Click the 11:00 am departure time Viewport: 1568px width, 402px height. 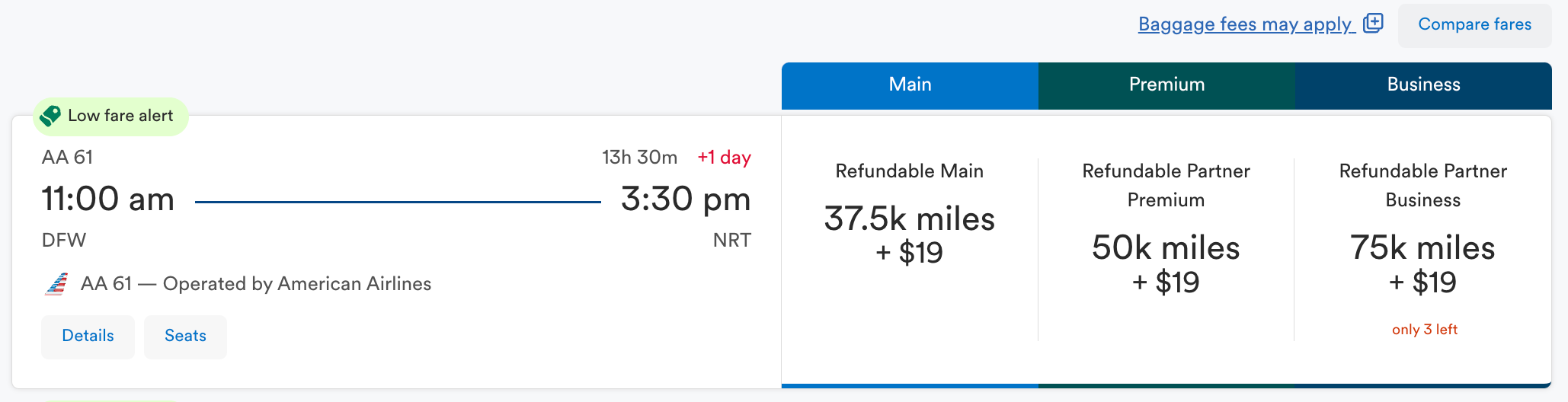point(108,199)
